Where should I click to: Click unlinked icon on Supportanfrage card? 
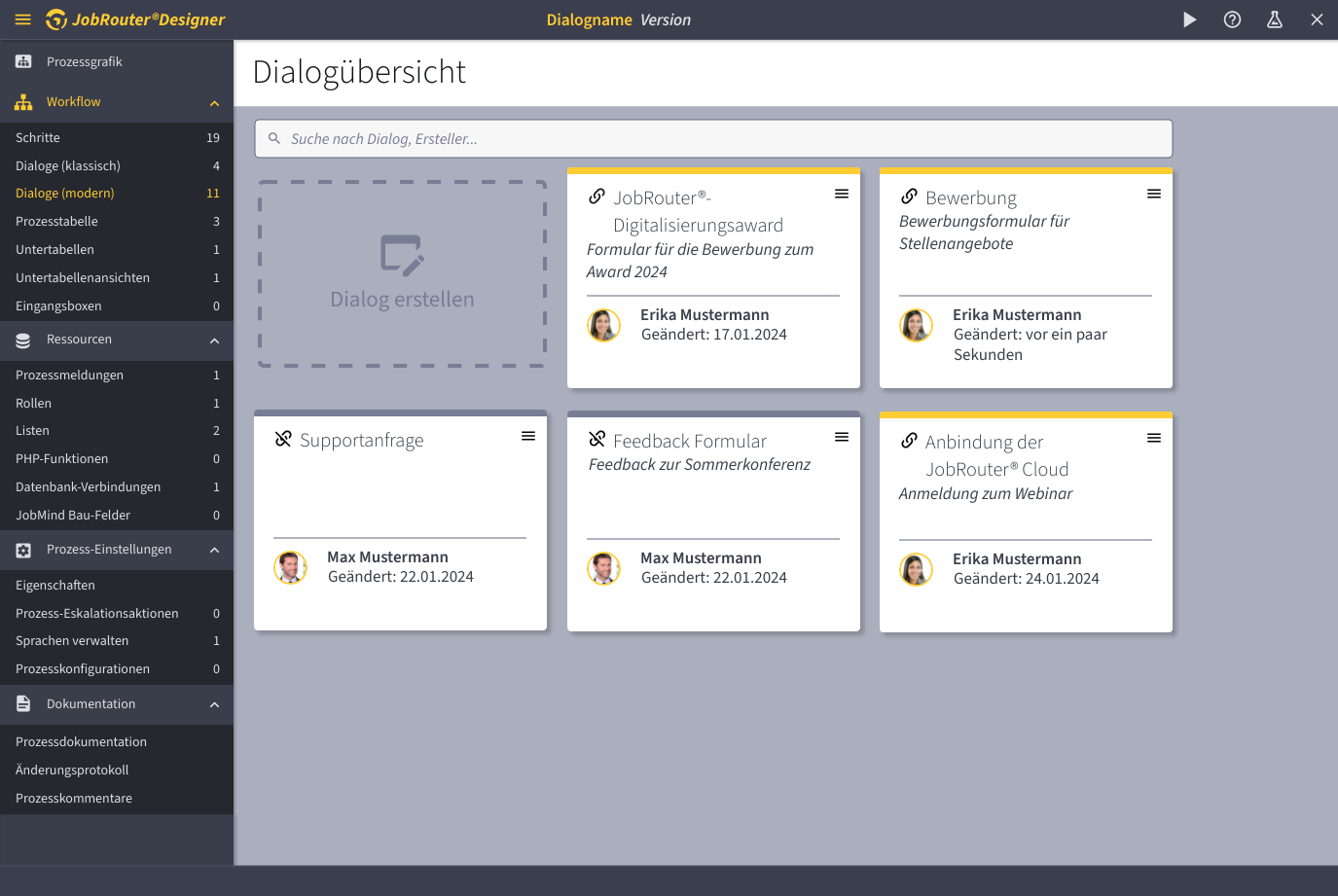pos(283,439)
